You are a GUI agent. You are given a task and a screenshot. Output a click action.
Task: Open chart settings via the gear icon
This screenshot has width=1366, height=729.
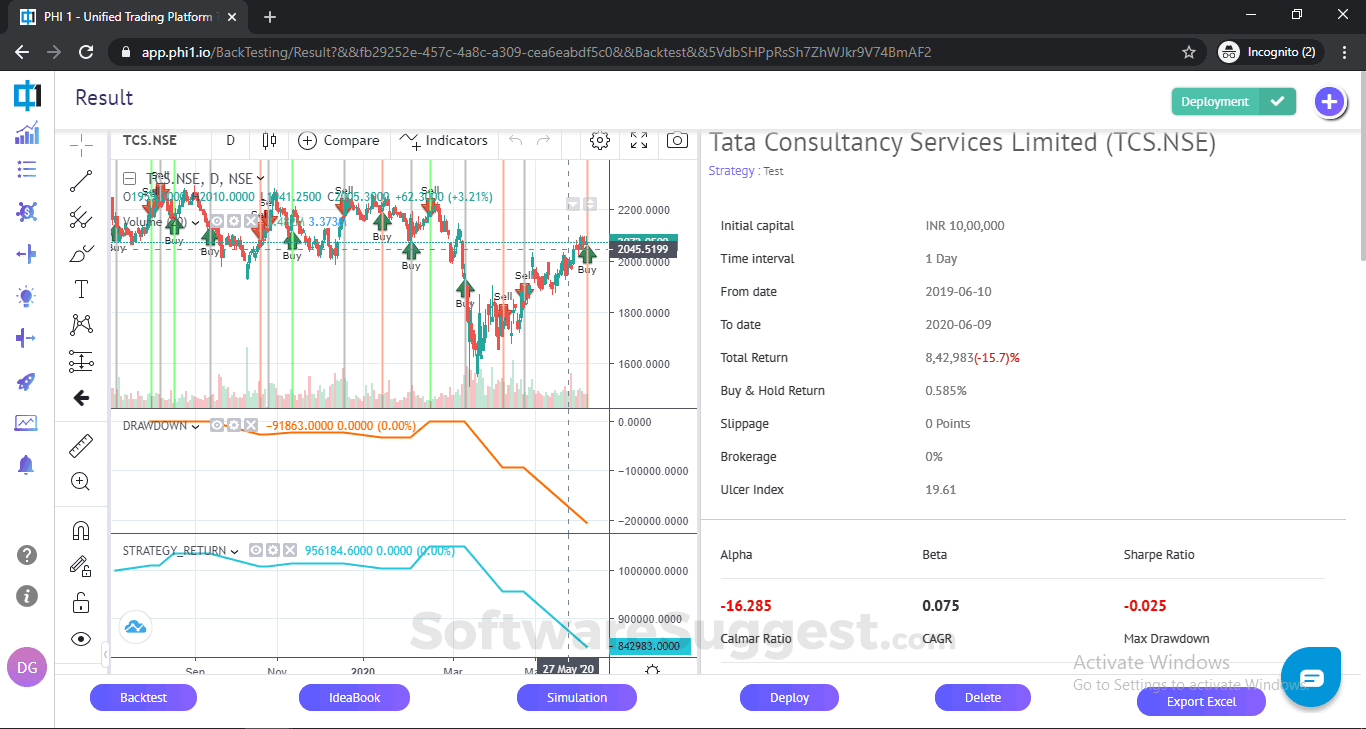599,141
